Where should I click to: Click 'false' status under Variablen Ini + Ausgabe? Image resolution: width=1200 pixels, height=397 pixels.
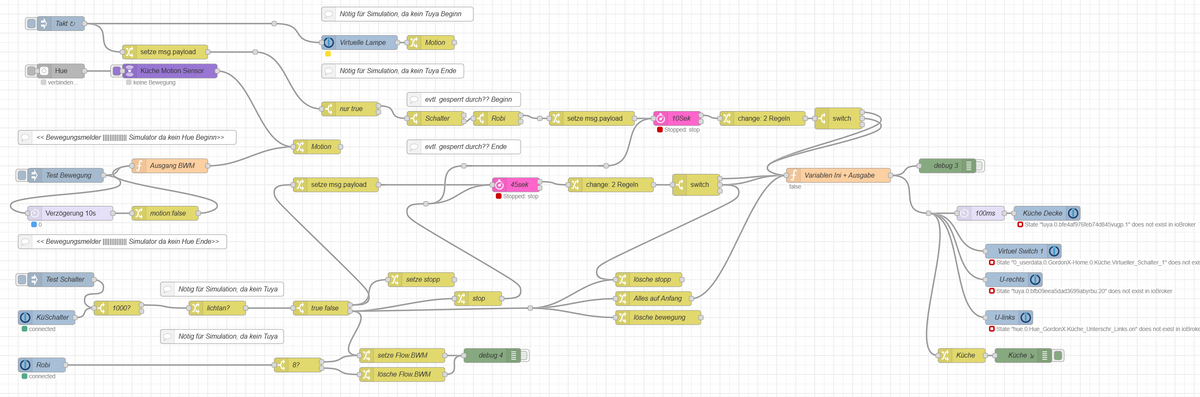(795, 187)
